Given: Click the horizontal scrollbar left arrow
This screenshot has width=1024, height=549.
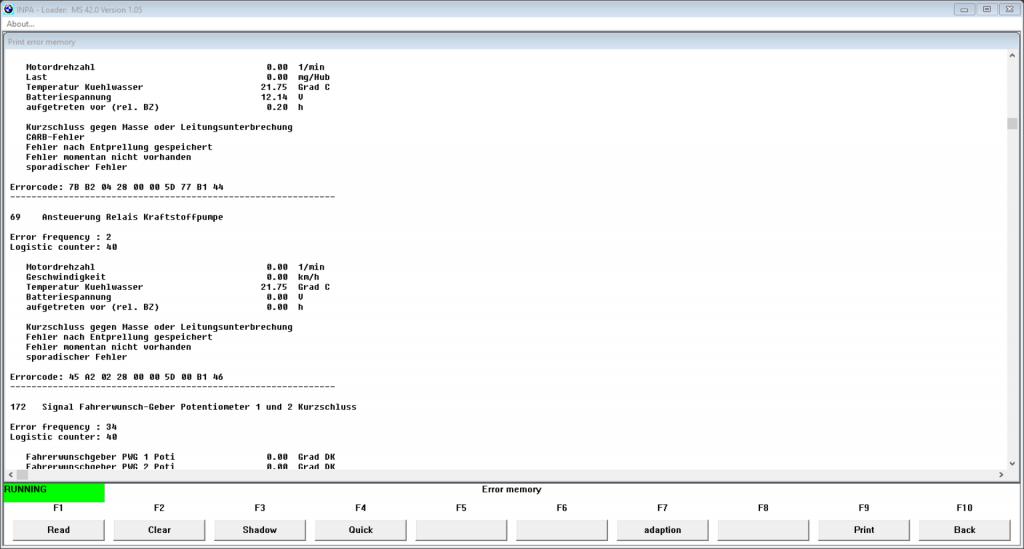Looking at the screenshot, I should [x=10, y=475].
